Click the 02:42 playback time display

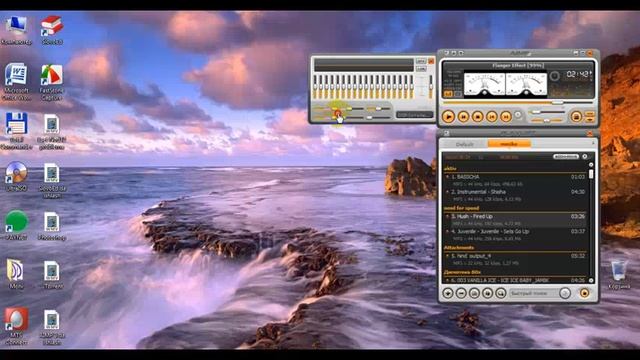pos(578,74)
